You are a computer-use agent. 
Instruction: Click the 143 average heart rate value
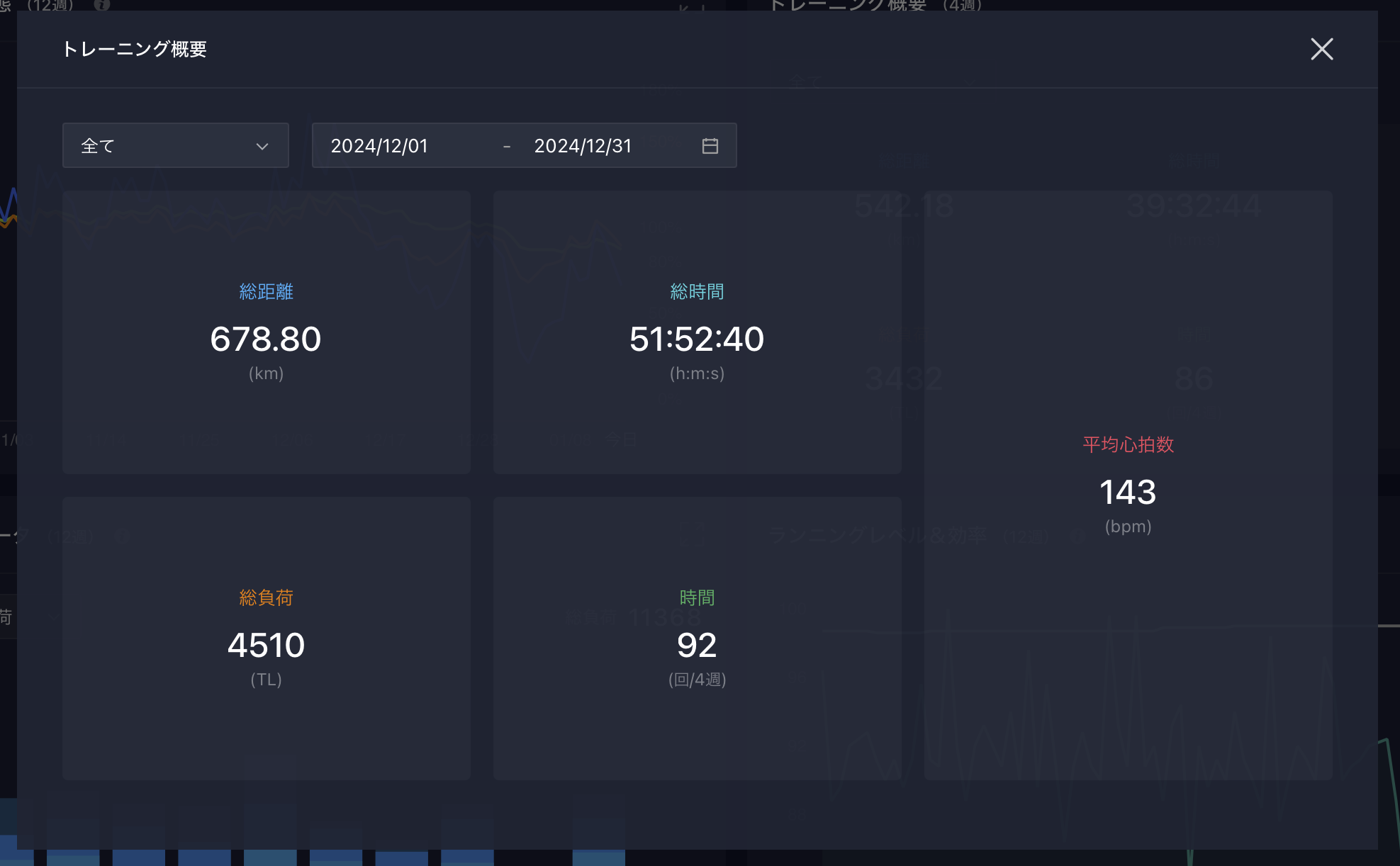pos(1128,492)
